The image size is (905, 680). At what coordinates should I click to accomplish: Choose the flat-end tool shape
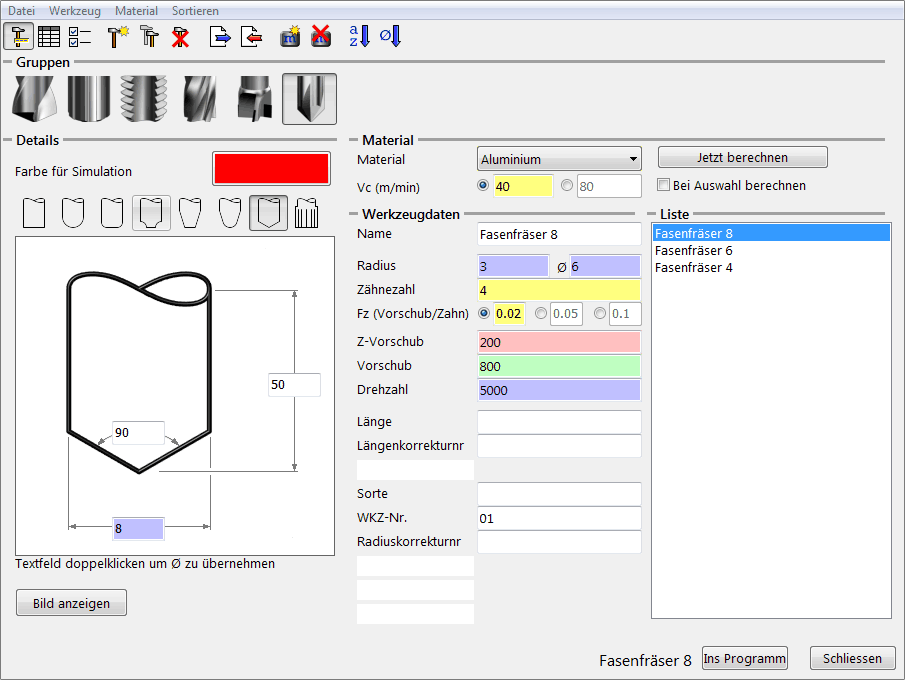point(34,213)
